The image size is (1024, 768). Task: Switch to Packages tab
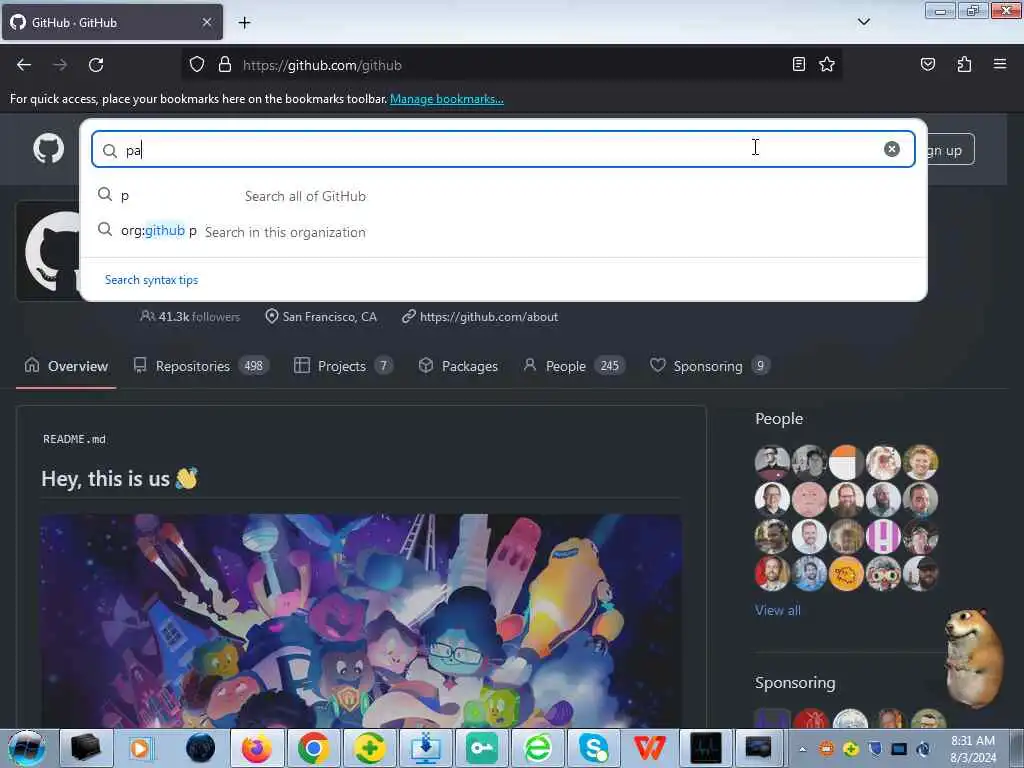(458, 366)
